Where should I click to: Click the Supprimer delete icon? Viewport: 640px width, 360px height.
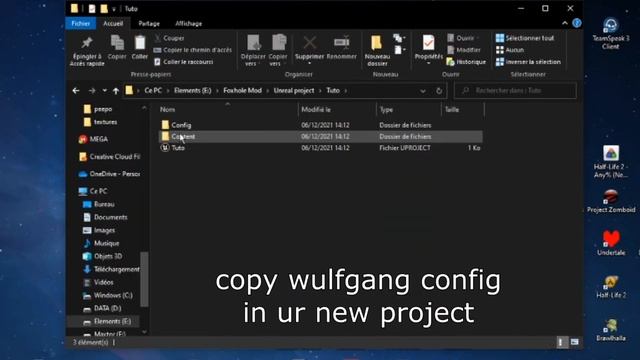coord(309,49)
